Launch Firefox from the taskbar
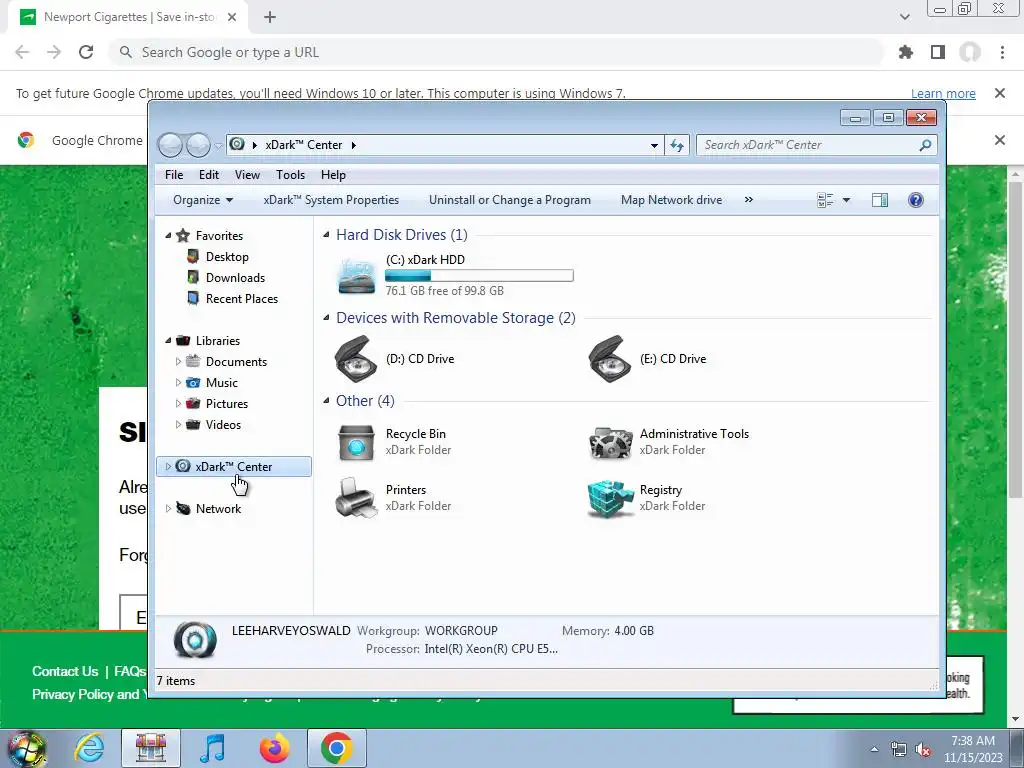 [274, 748]
